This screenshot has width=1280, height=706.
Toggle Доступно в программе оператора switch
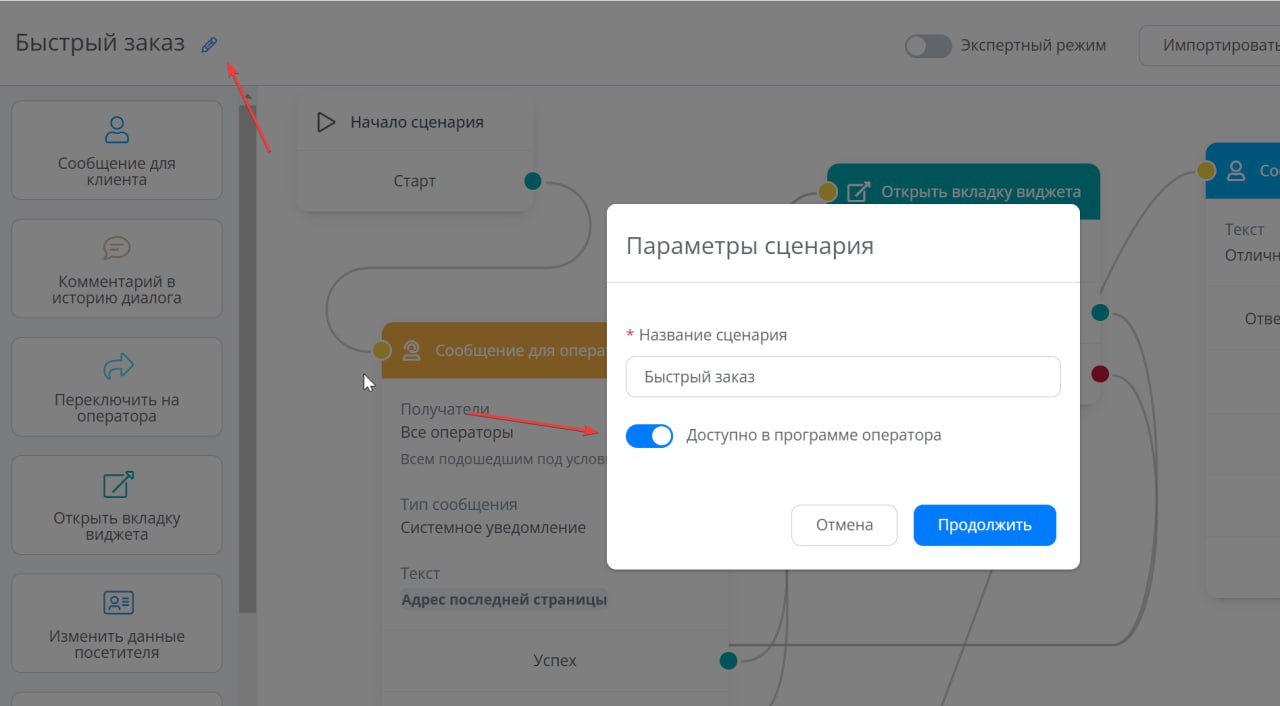(650, 436)
